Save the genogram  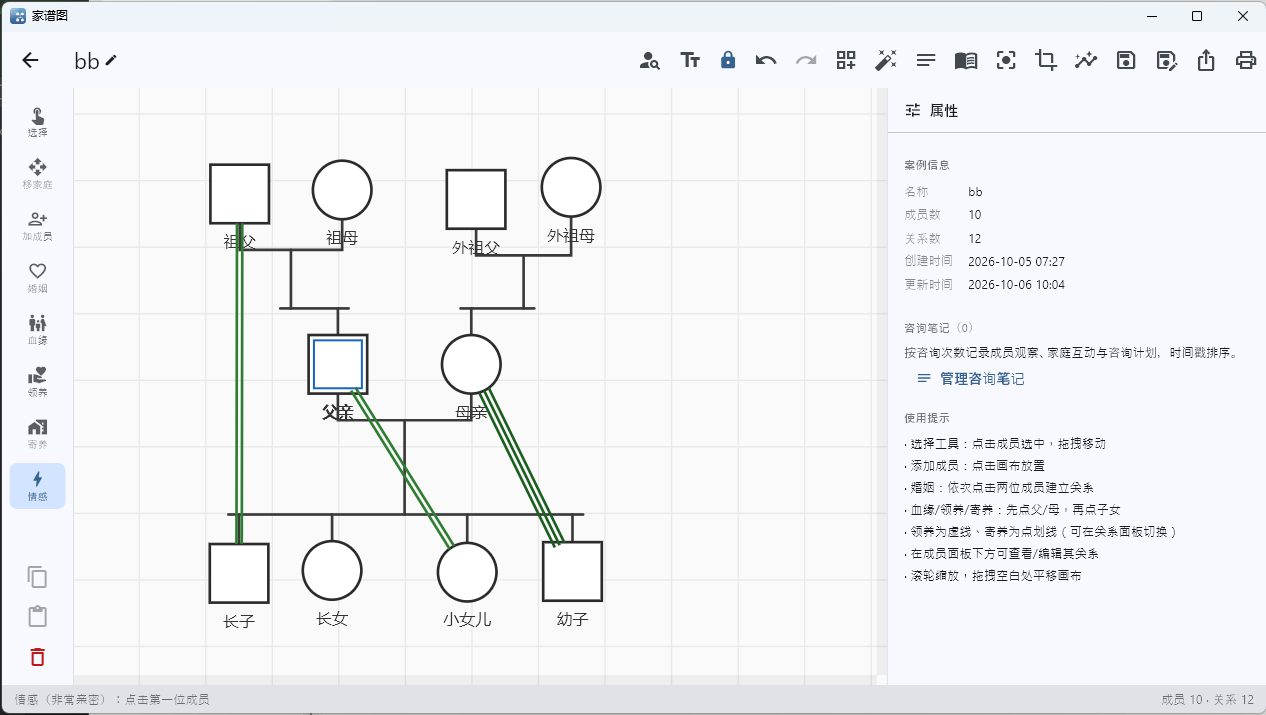[x=1126, y=60]
